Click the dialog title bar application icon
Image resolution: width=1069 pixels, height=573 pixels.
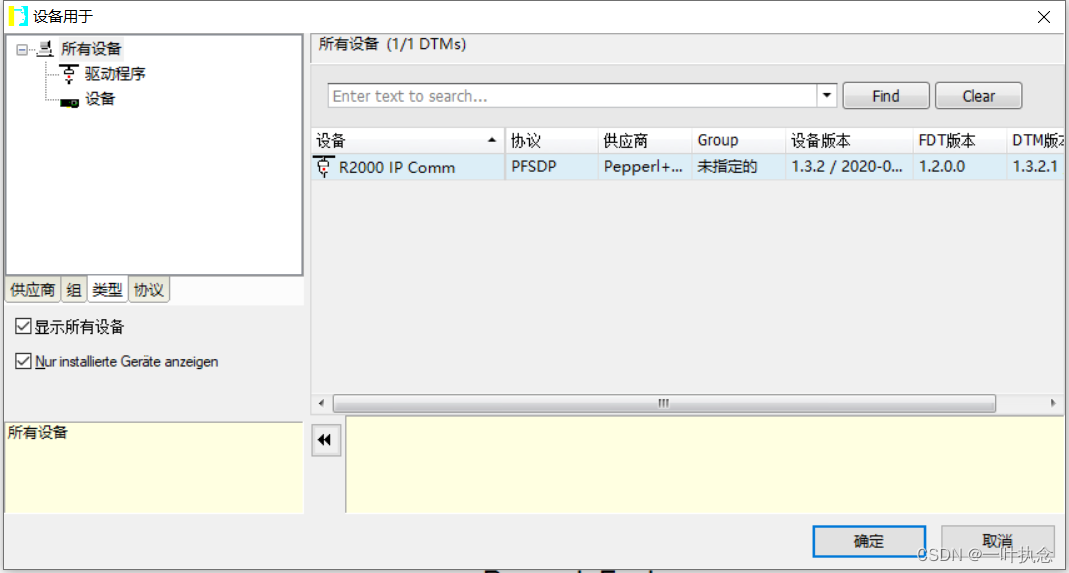18,16
